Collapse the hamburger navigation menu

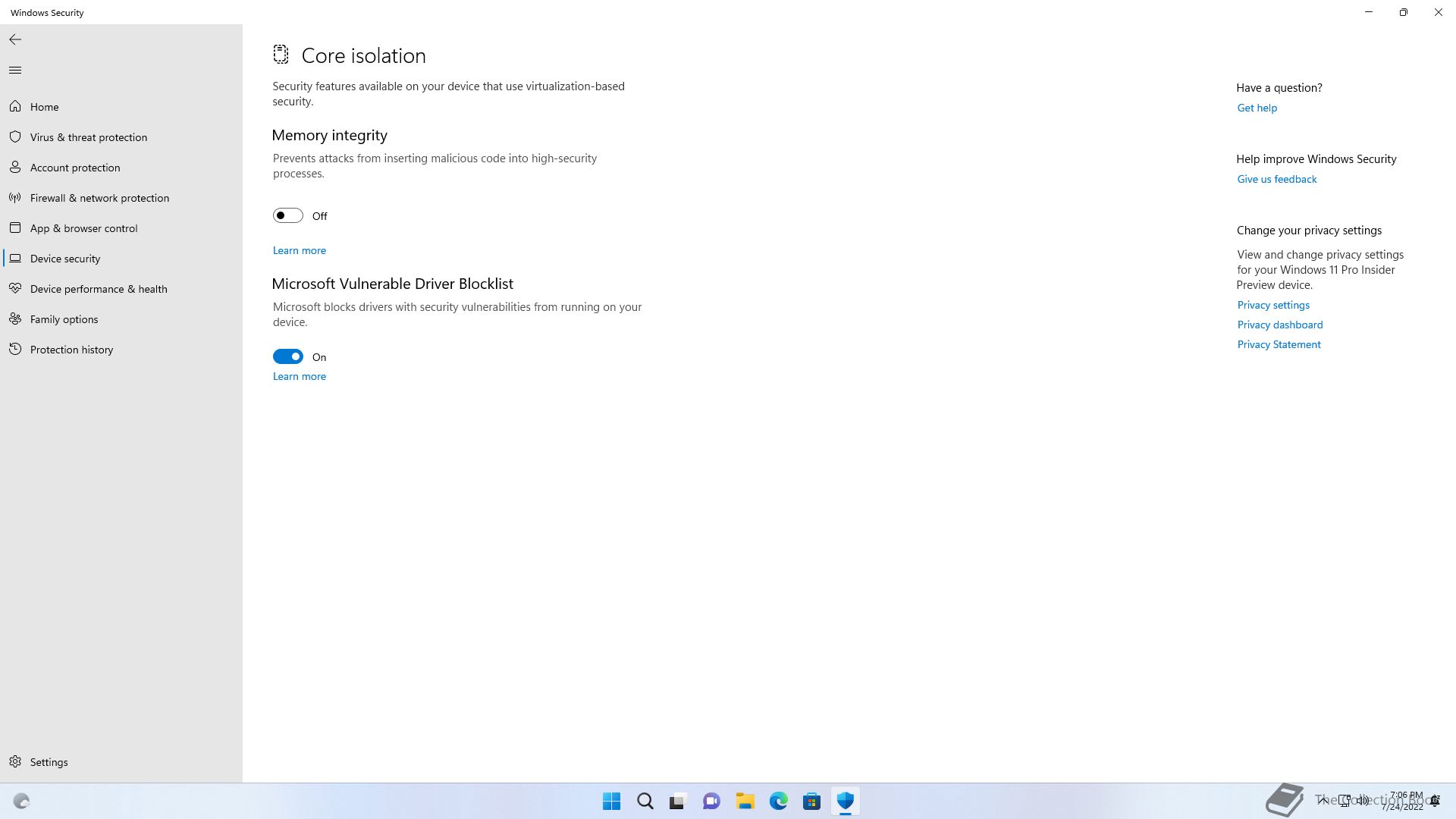click(15, 71)
